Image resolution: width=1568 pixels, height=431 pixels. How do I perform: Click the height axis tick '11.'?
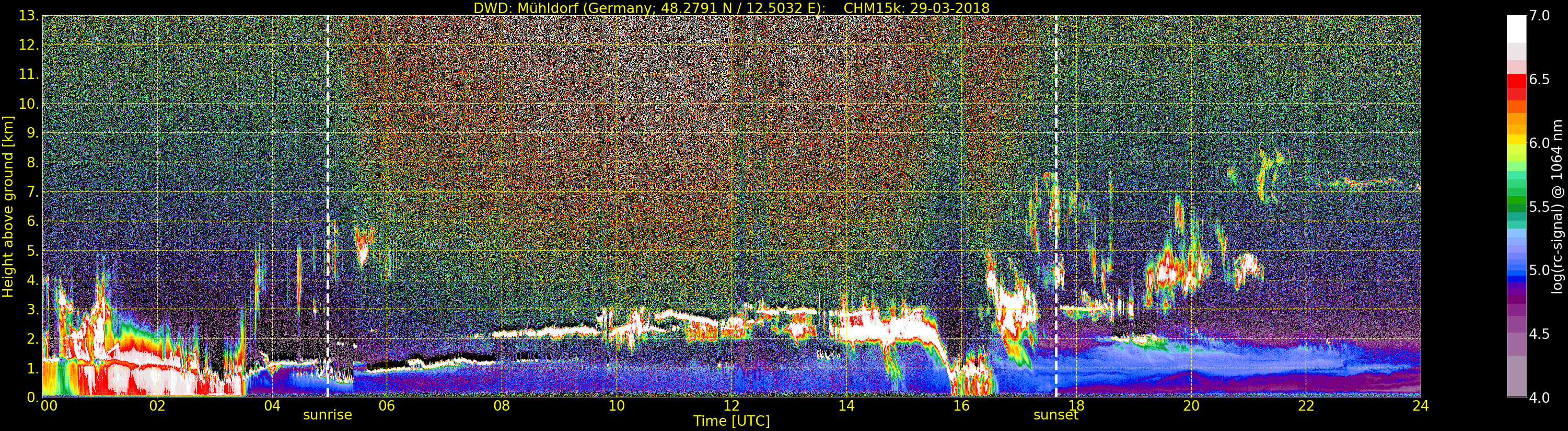click(29, 74)
